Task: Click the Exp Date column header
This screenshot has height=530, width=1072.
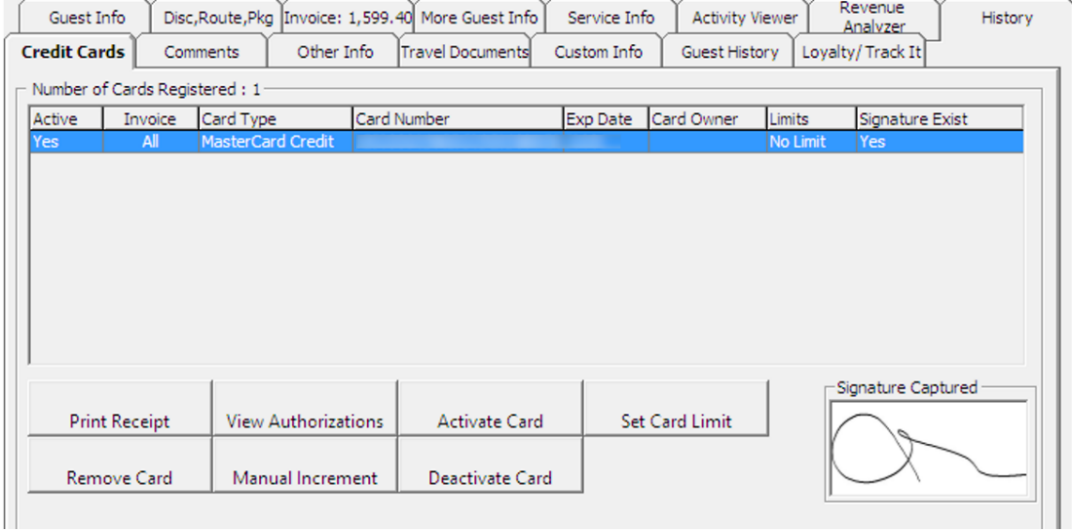Action: coord(606,119)
